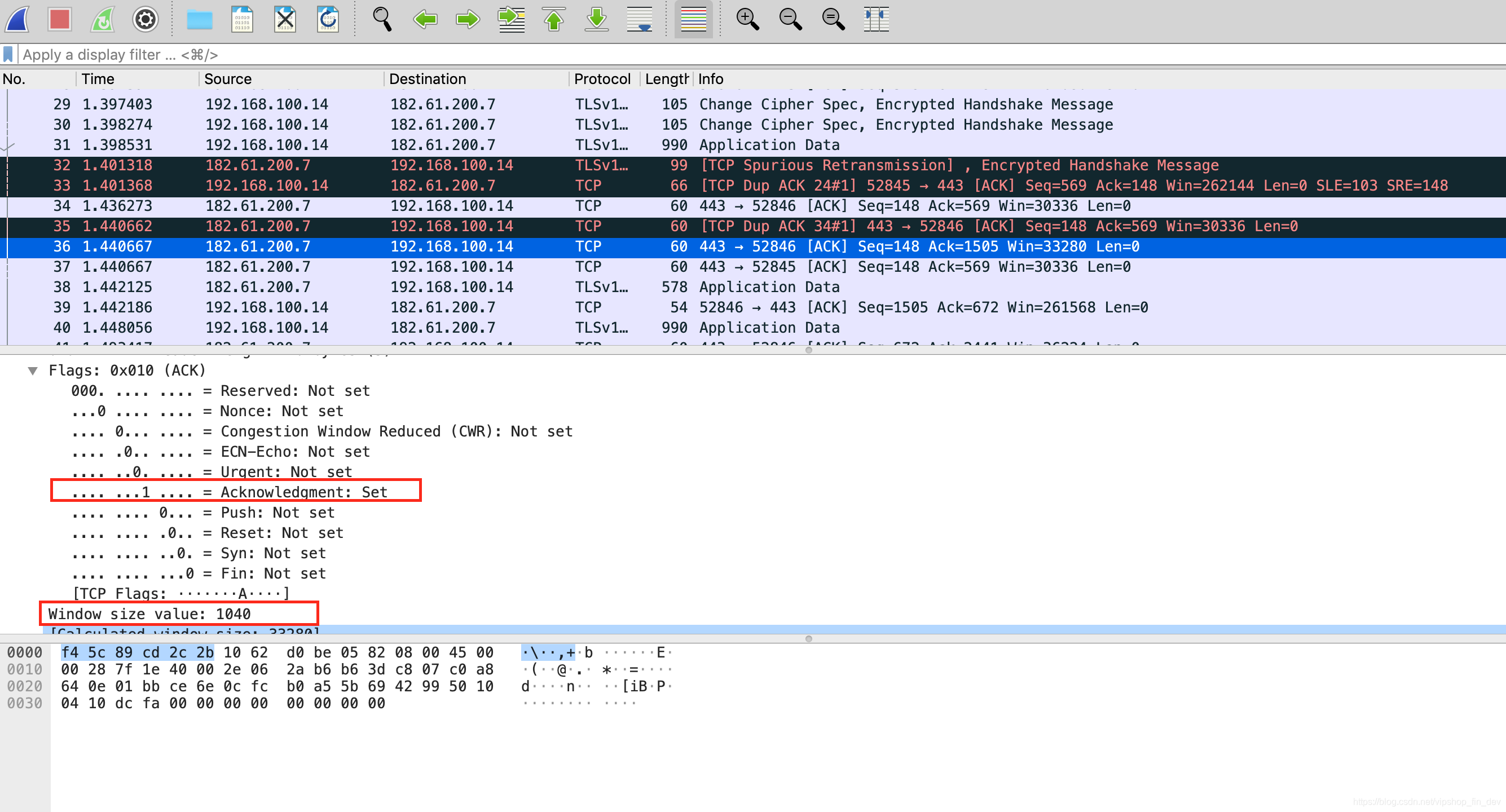Viewport: 1506px width, 812px height.
Task: Open a capture file with the folder icon
Action: coord(199,19)
